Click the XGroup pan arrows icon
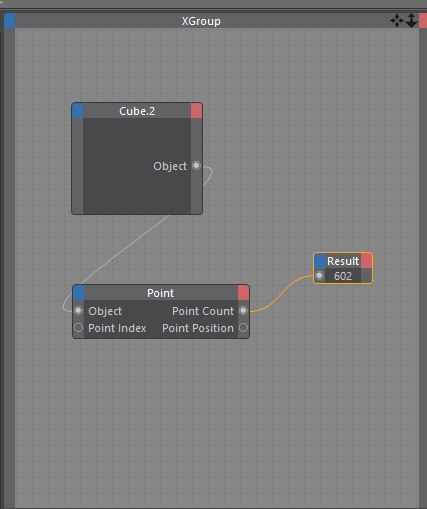 click(x=397, y=21)
